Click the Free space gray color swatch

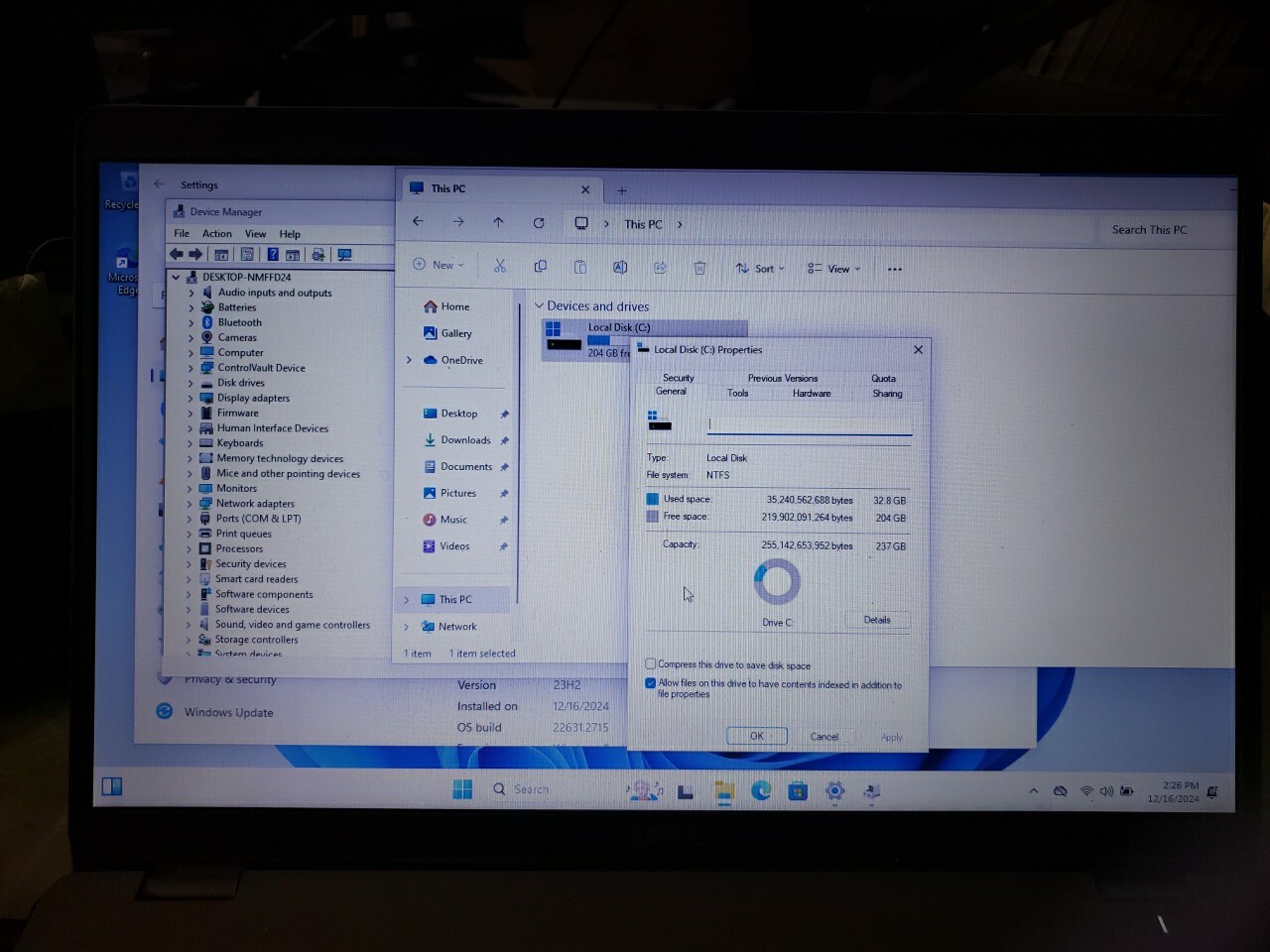click(x=653, y=517)
